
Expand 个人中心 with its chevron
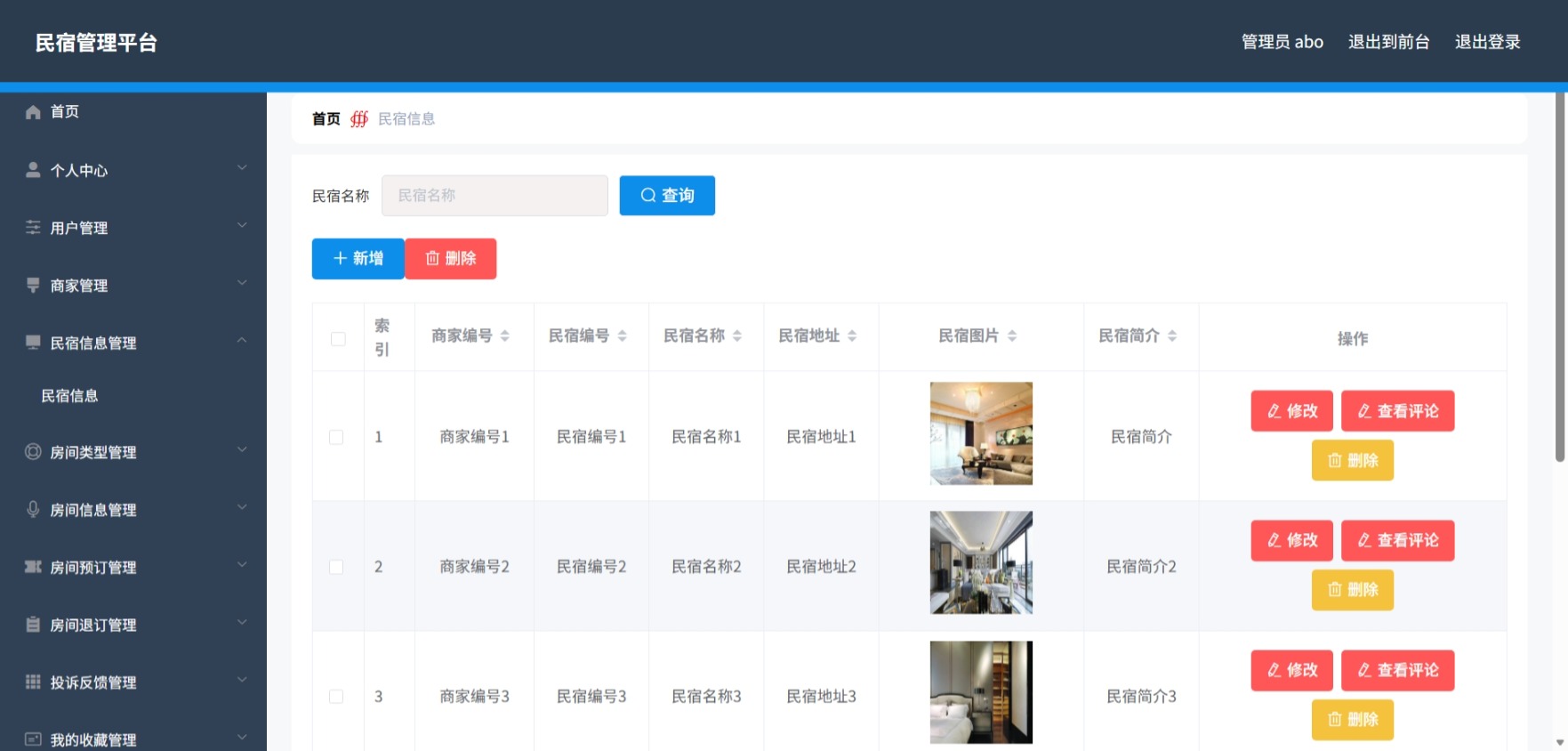pos(242,167)
